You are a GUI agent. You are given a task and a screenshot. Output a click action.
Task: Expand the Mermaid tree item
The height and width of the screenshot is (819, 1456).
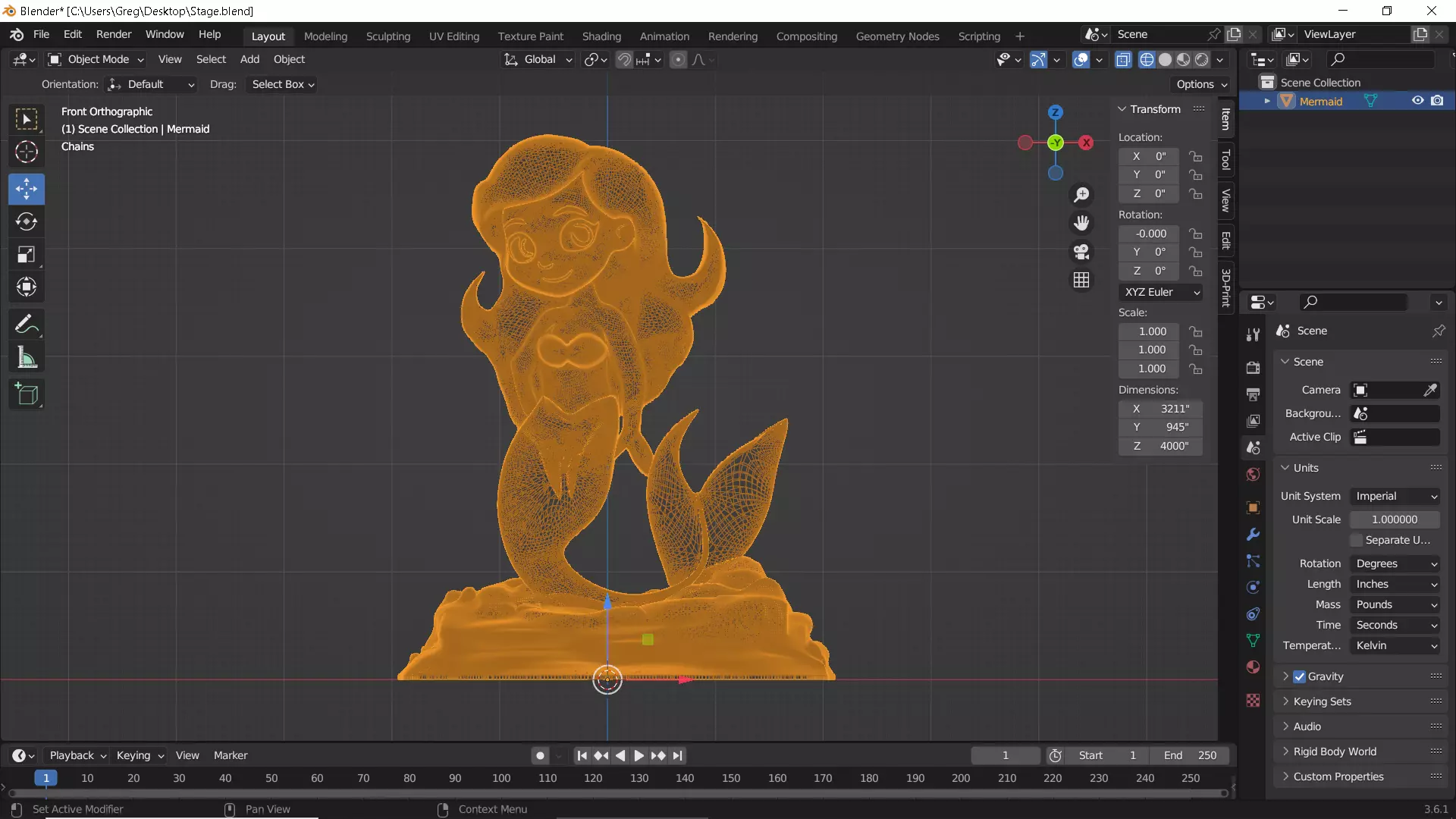tap(1266, 101)
